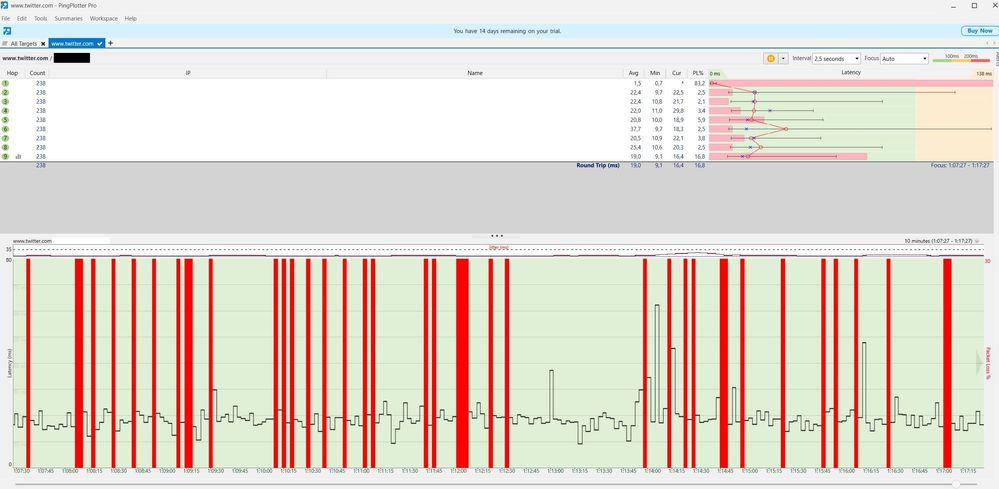Click the Latency graph column header

point(851,73)
